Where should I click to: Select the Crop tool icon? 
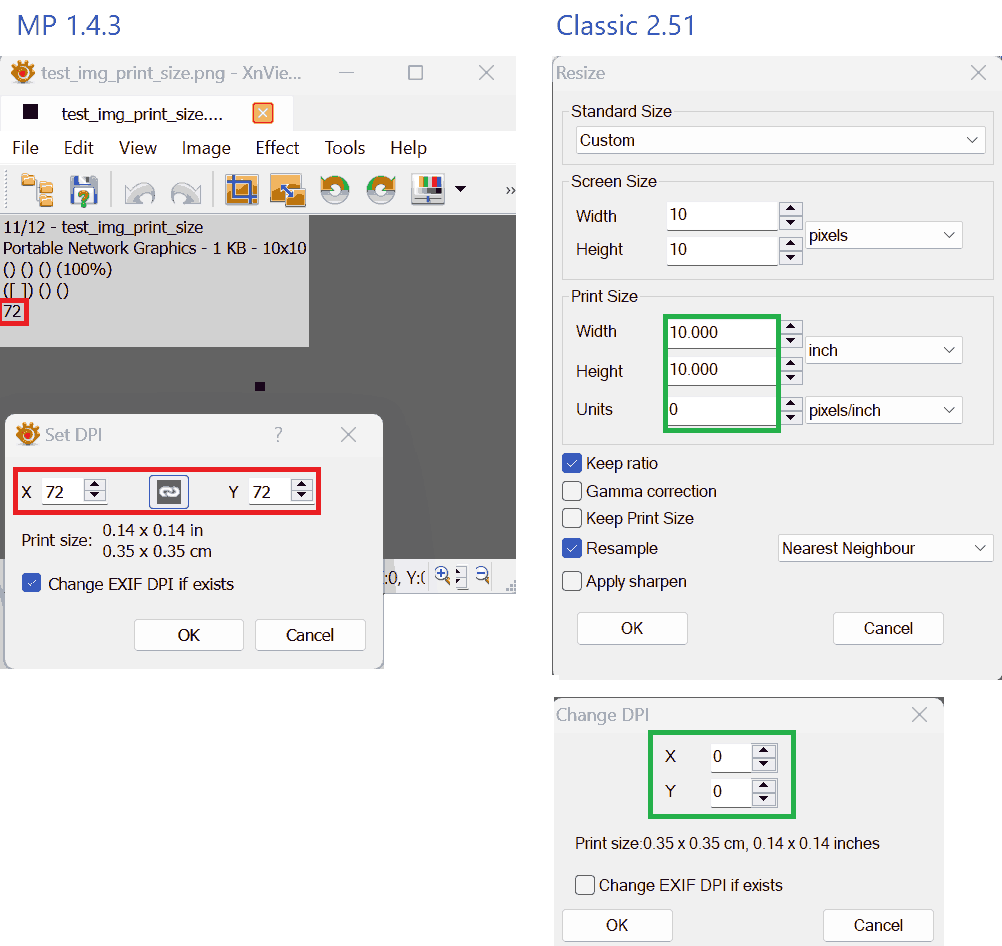pyautogui.click(x=242, y=190)
